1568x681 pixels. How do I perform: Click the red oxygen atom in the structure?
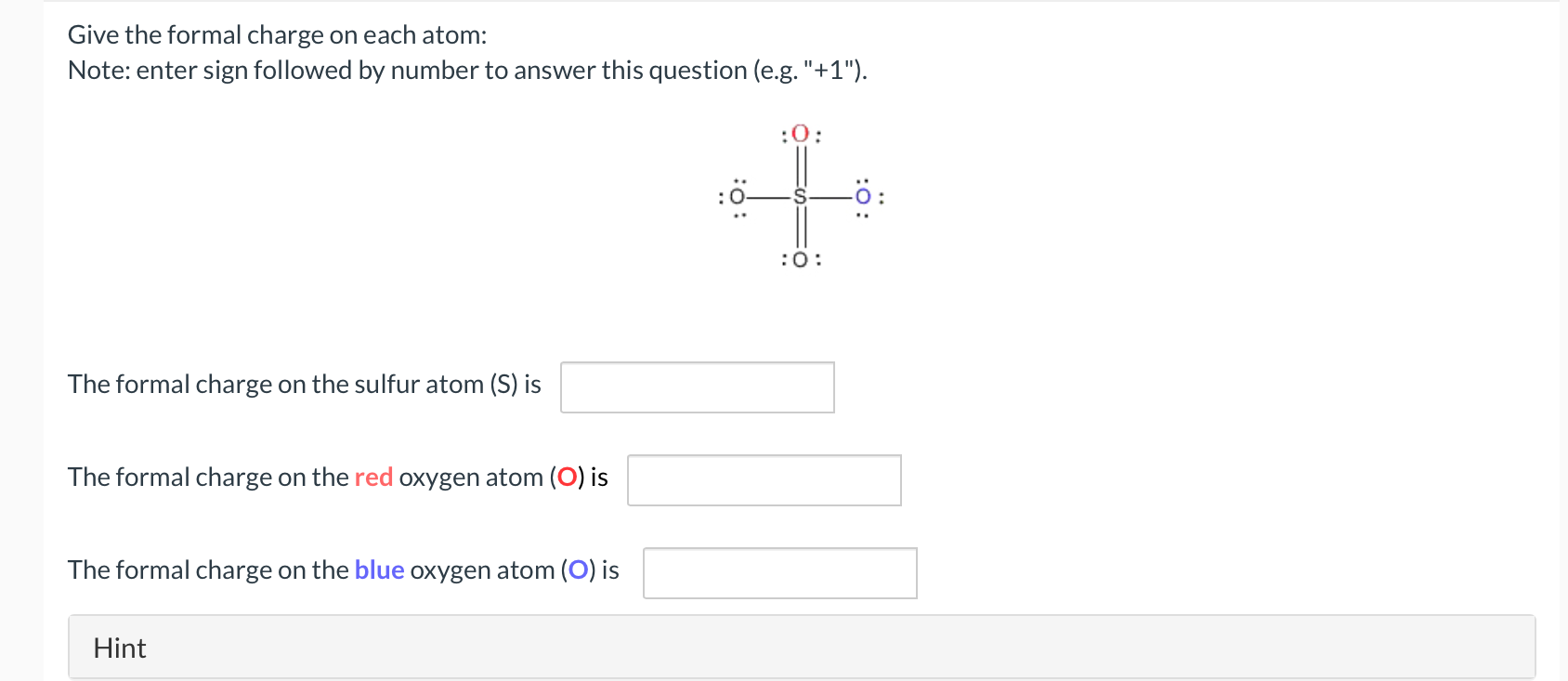point(801,133)
